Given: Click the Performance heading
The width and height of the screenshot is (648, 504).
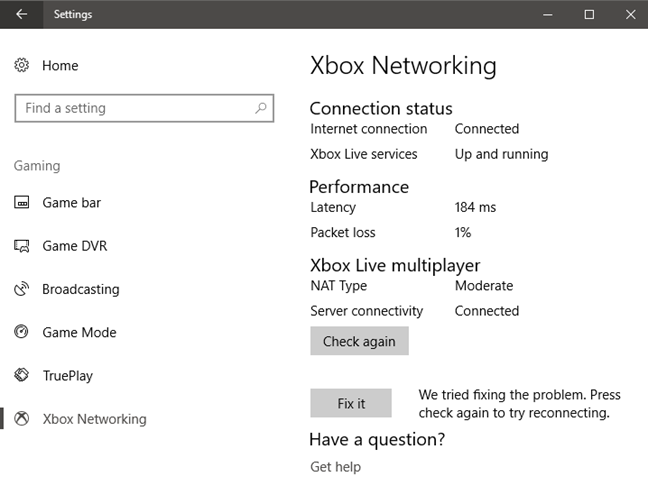Looking at the screenshot, I should point(359,187).
